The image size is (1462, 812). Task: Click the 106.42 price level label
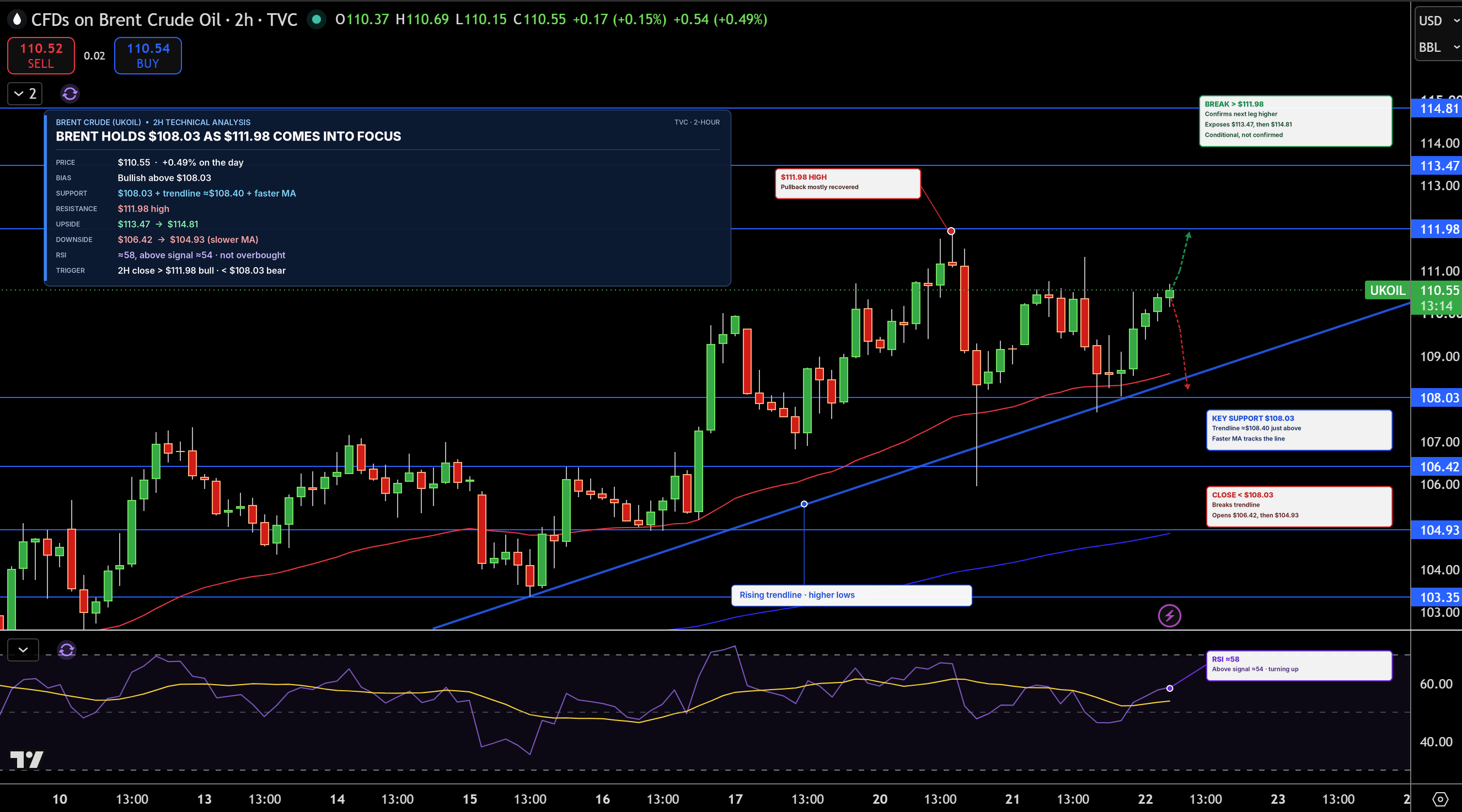click(x=1437, y=466)
